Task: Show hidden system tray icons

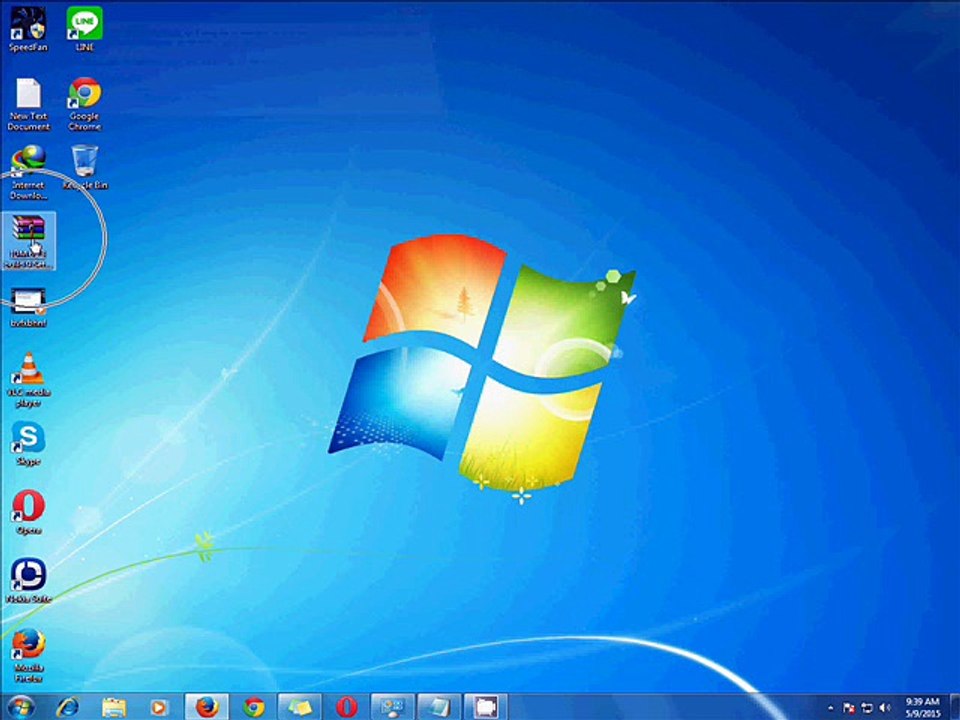Action: click(x=830, y=708)
